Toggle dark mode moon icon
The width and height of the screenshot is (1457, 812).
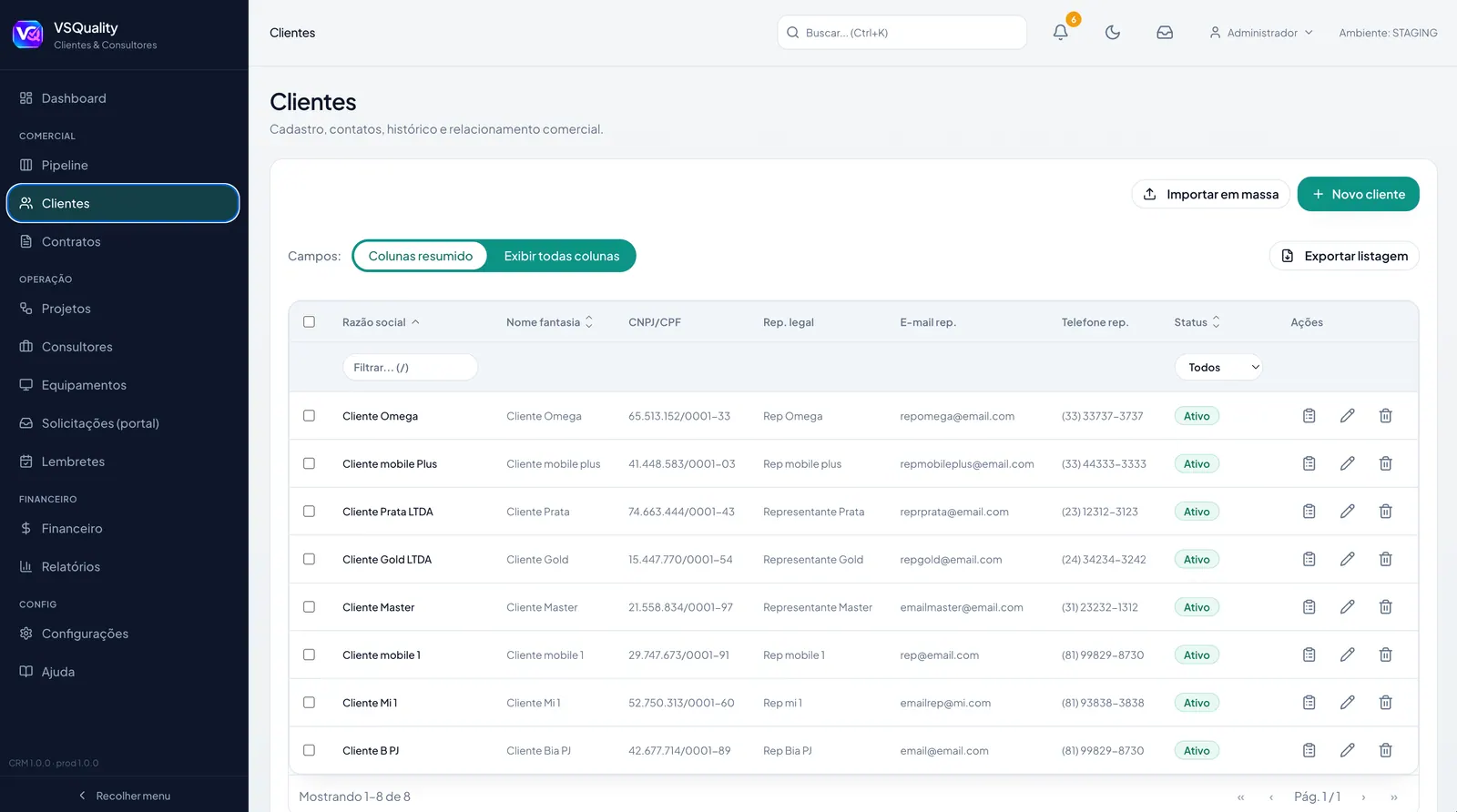pyautogui.click(x=1113, y=33)
